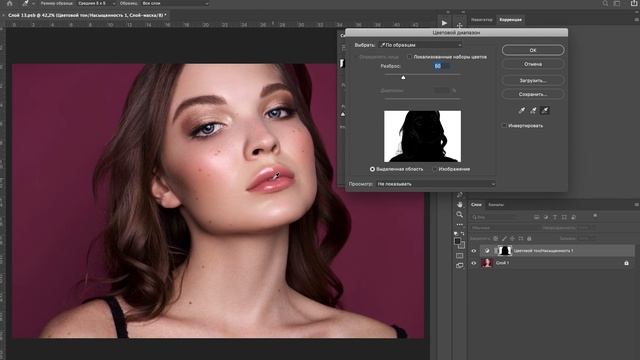
Task: Select the Слой 13.psb document tab
Action: point(87,15)
